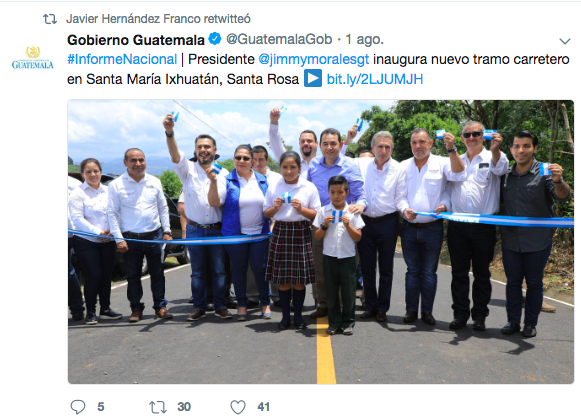Open the #InformeNacional hashtag
Viewport: 581px width, 420px height.
122,59
